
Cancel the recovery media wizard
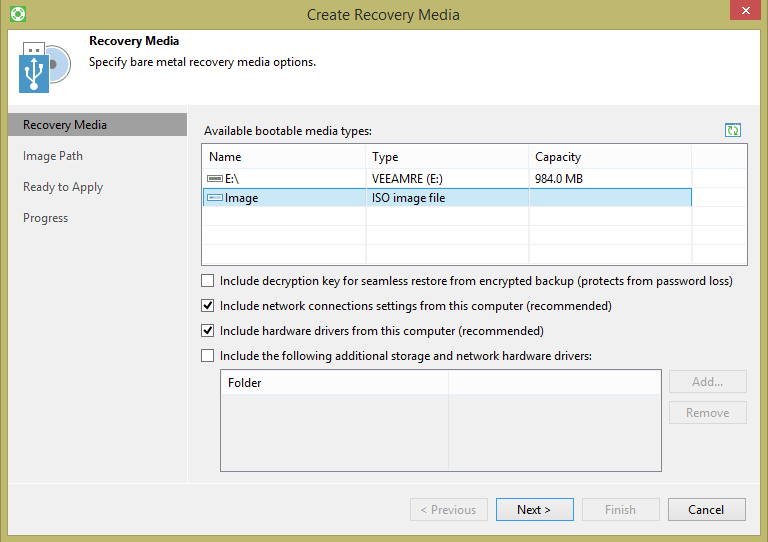click(x=706, y=510)
